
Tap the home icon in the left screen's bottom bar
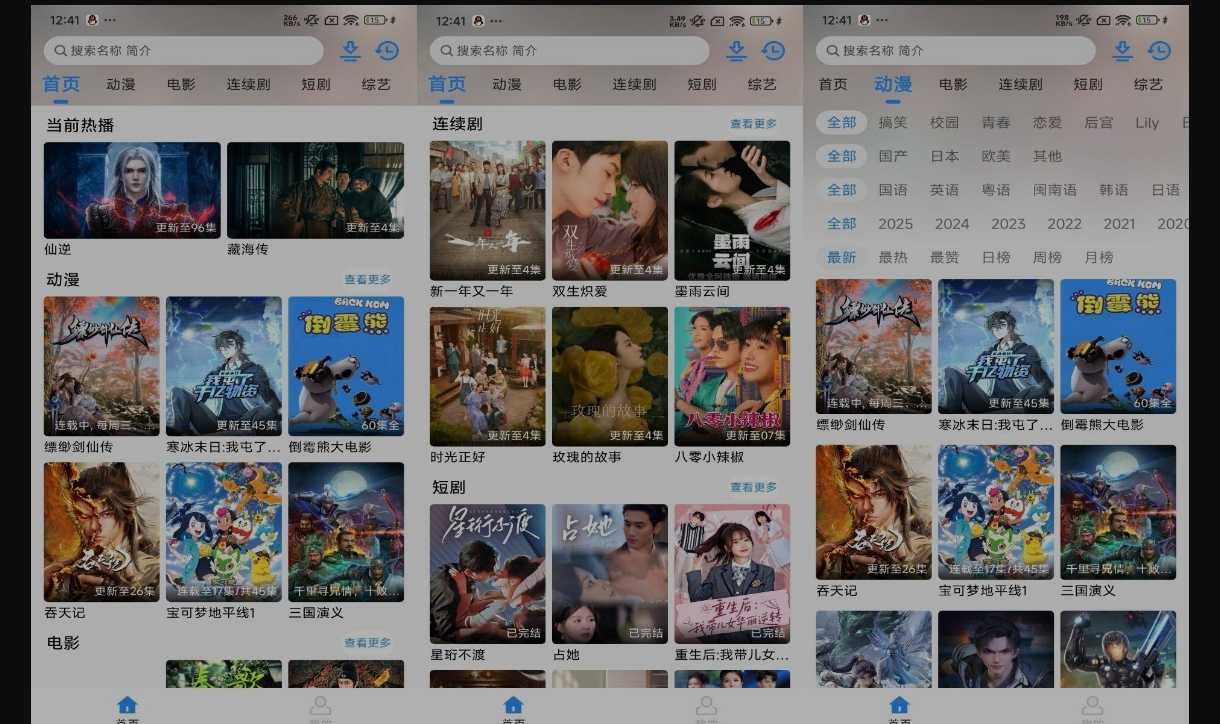(x=127, y=707)
